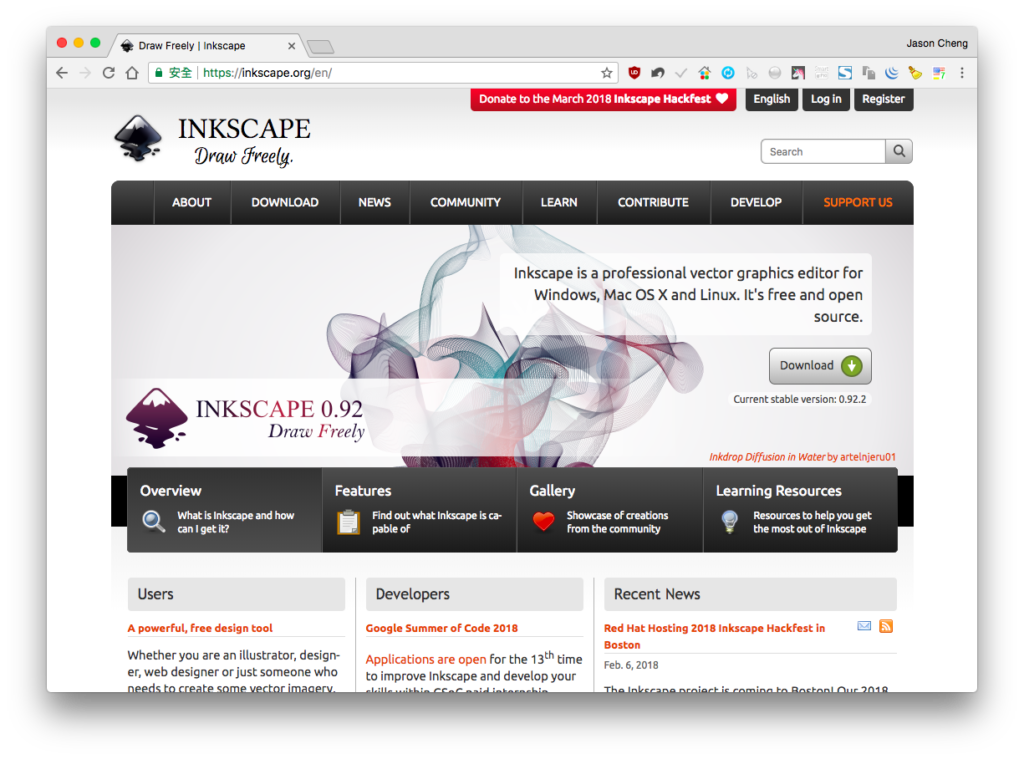1024x759 pixels.
Task: Go to the browser home page icon
Action: pyautogui.click(x=132, y=73)
